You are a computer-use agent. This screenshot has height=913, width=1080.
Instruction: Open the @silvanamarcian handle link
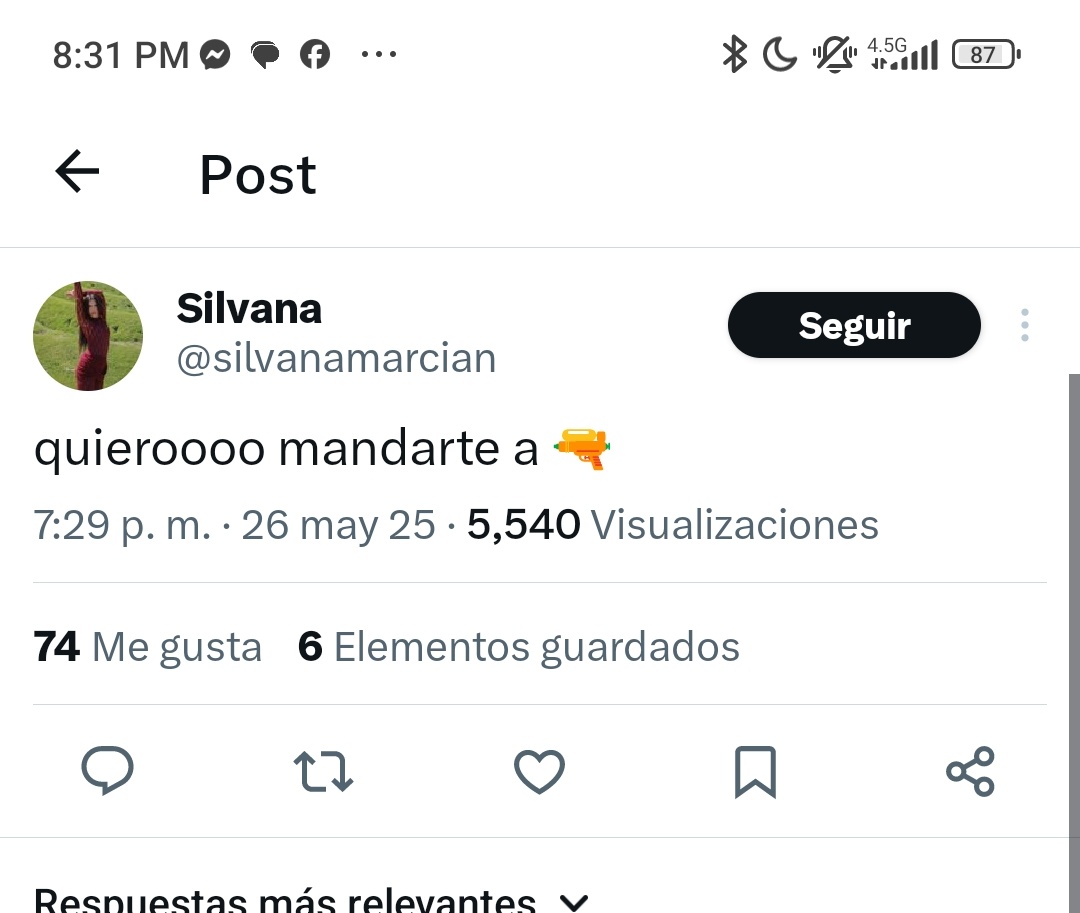coord(336,358)
